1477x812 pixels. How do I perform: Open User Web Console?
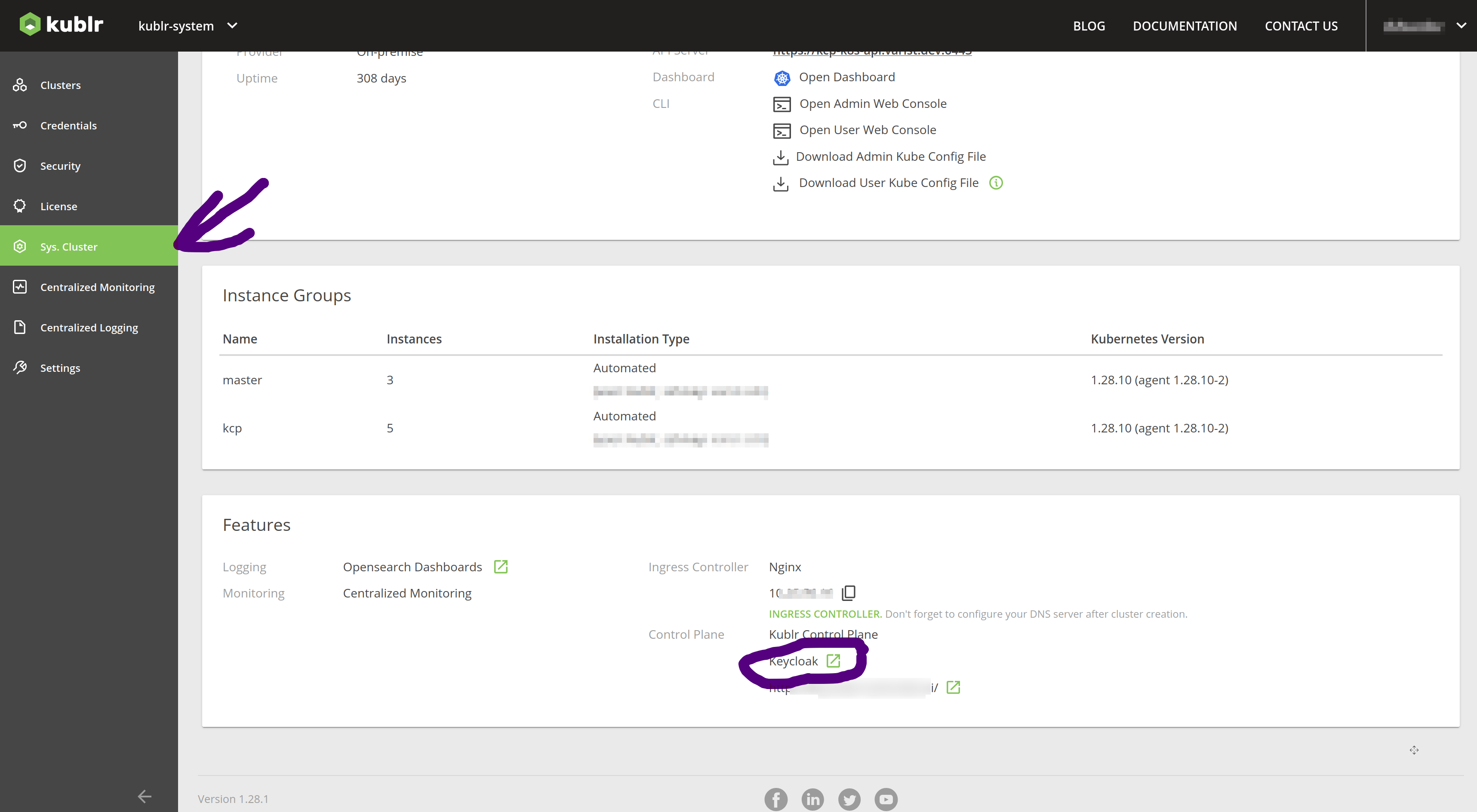(x=867, y=130)
